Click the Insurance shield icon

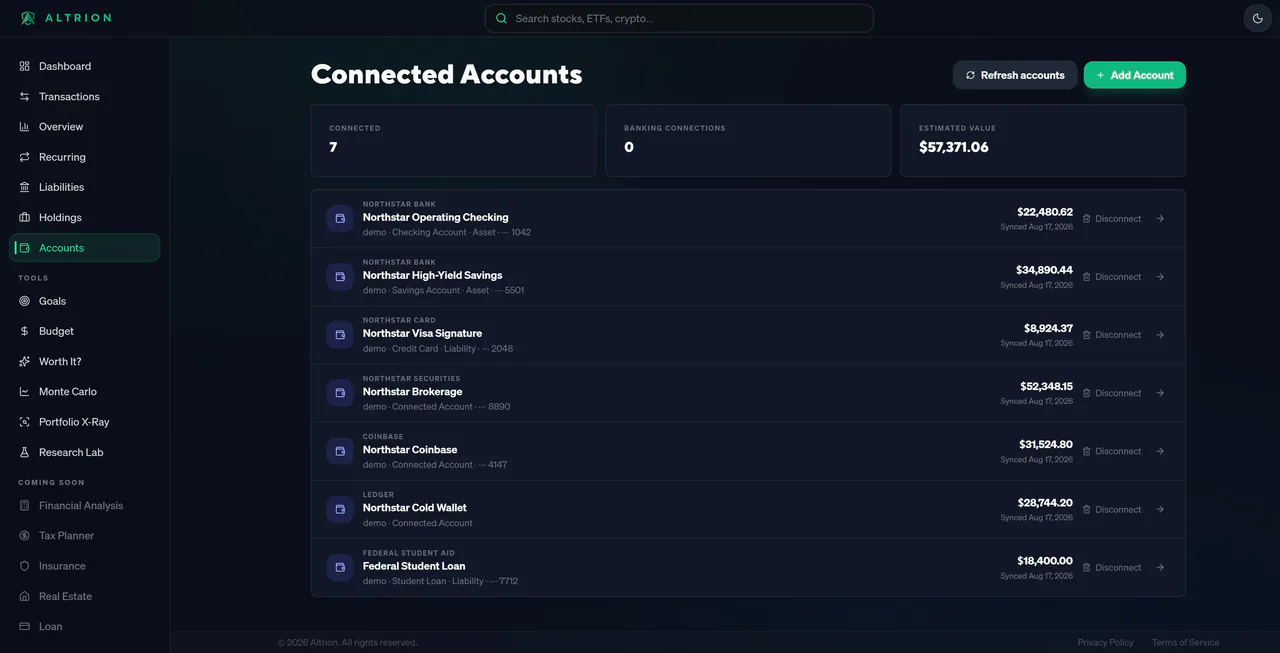click(25, 566)
